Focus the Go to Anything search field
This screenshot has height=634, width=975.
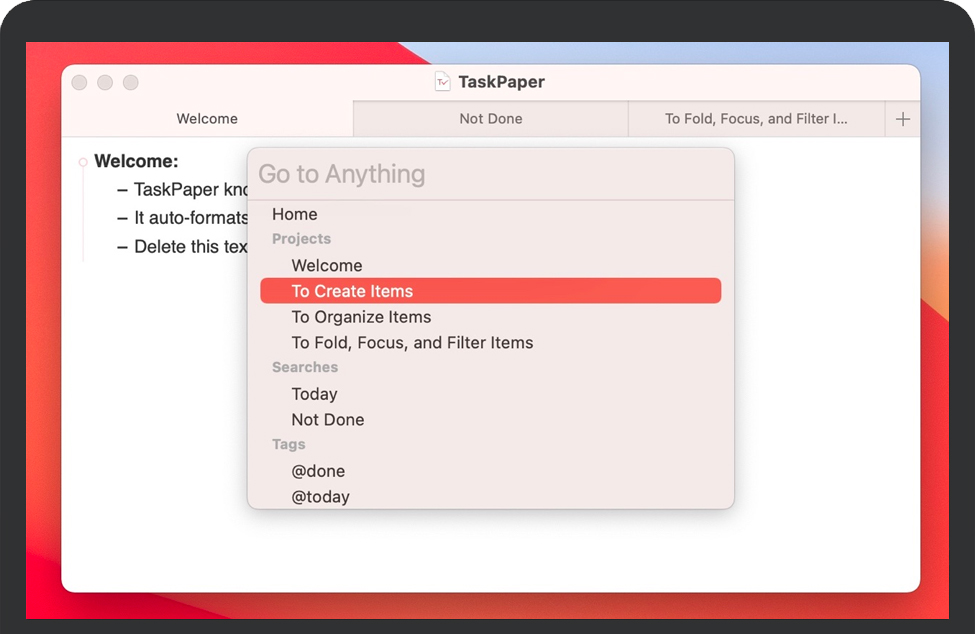490,174
